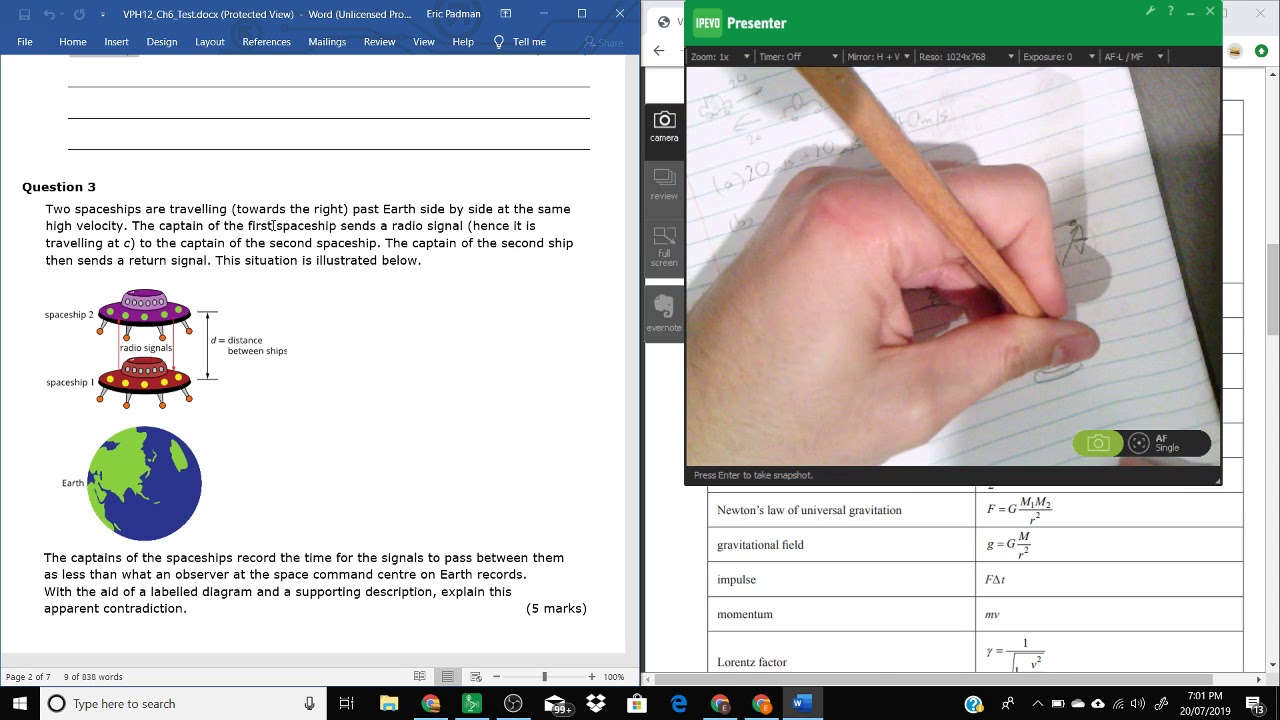Click the volume icon in system tray
The height and width of the screenshot is (720, 1280).
pyautogui.click(x=1138, y=704)
